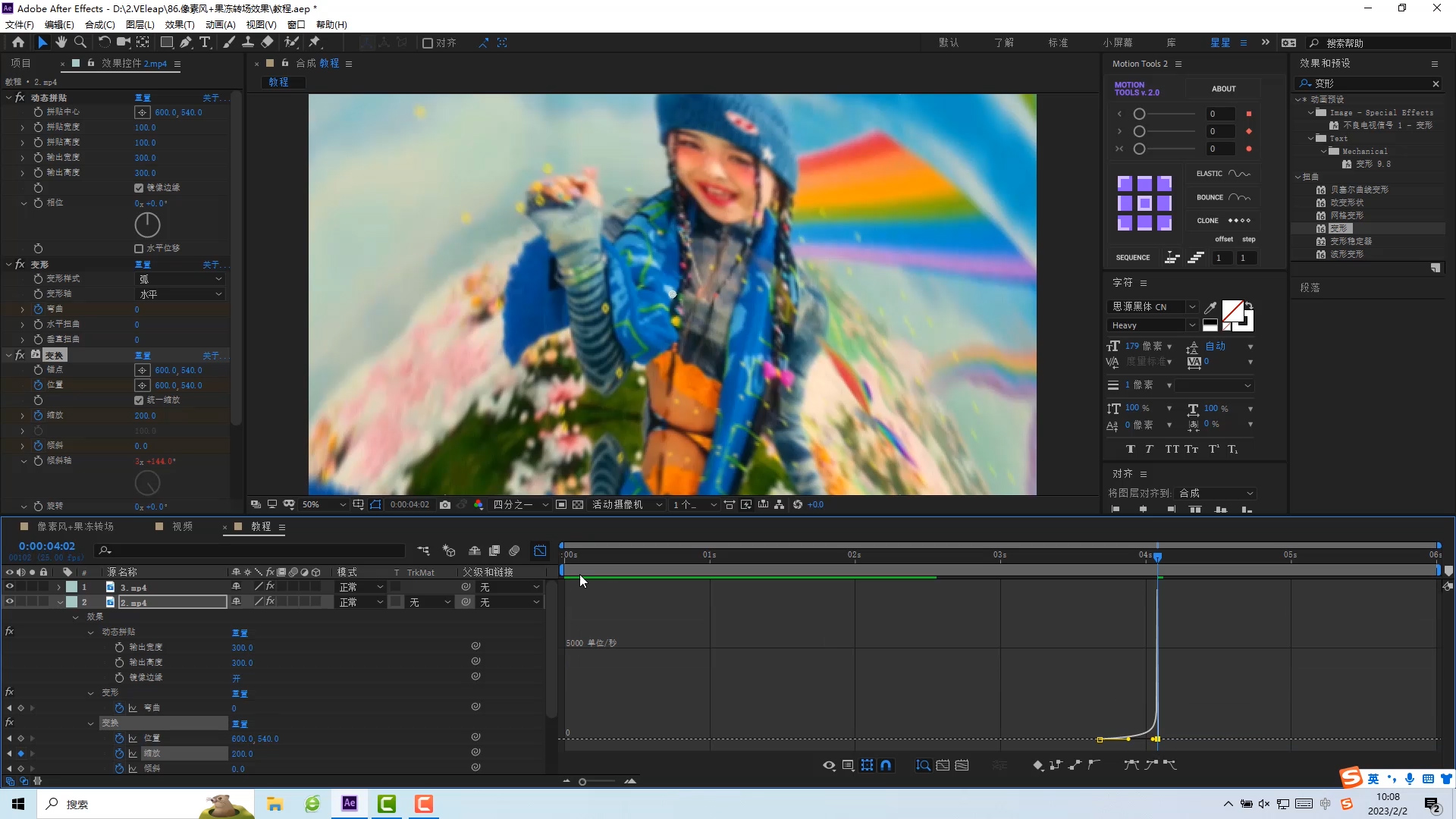Select the Brush tool
The width and height of the screenshot is (1456, 819).
229,42
